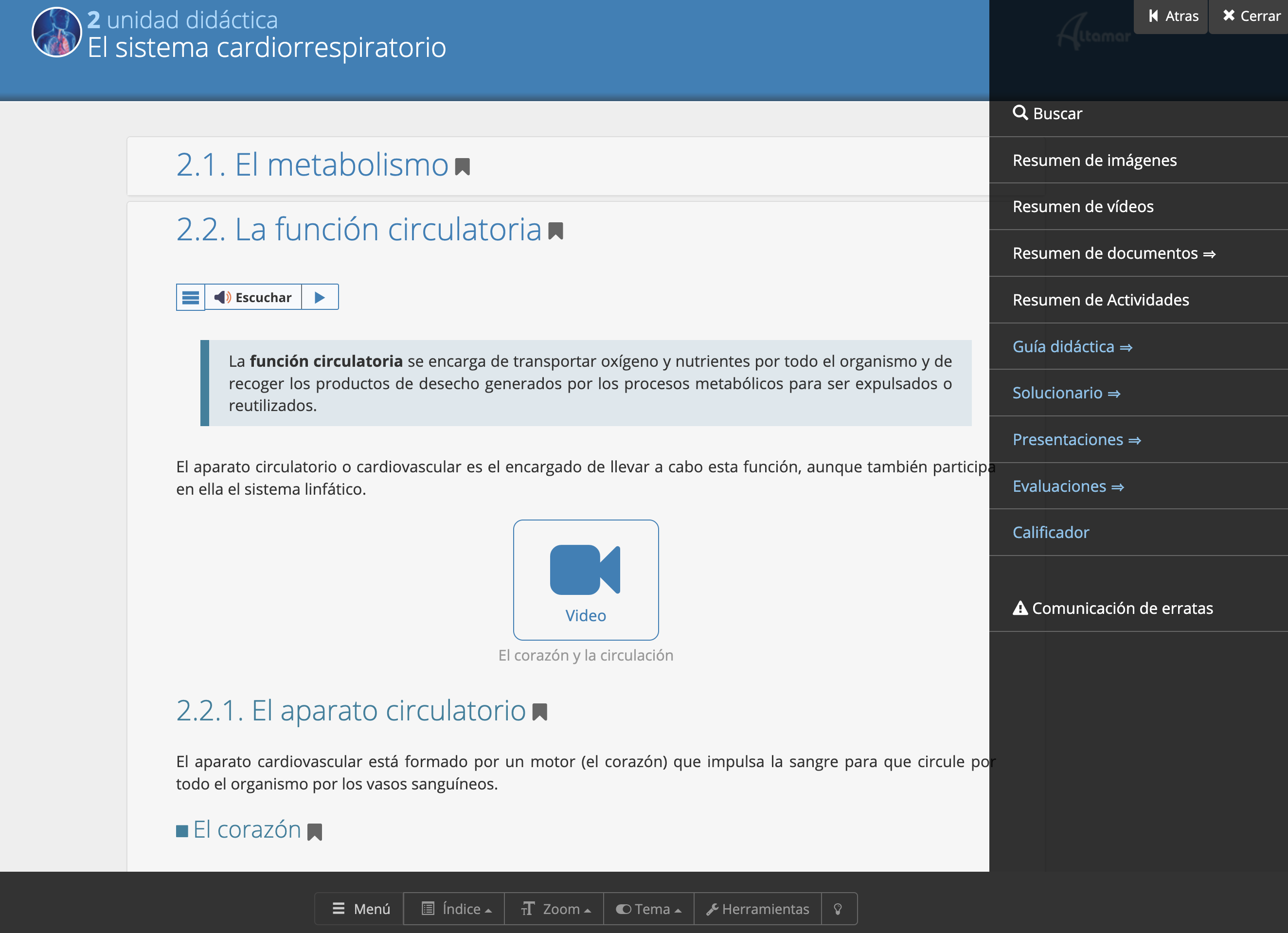Expand the Índice dropdown
Image resolution: width=1288 pixels, height=933 pixels.
point(455,909)
